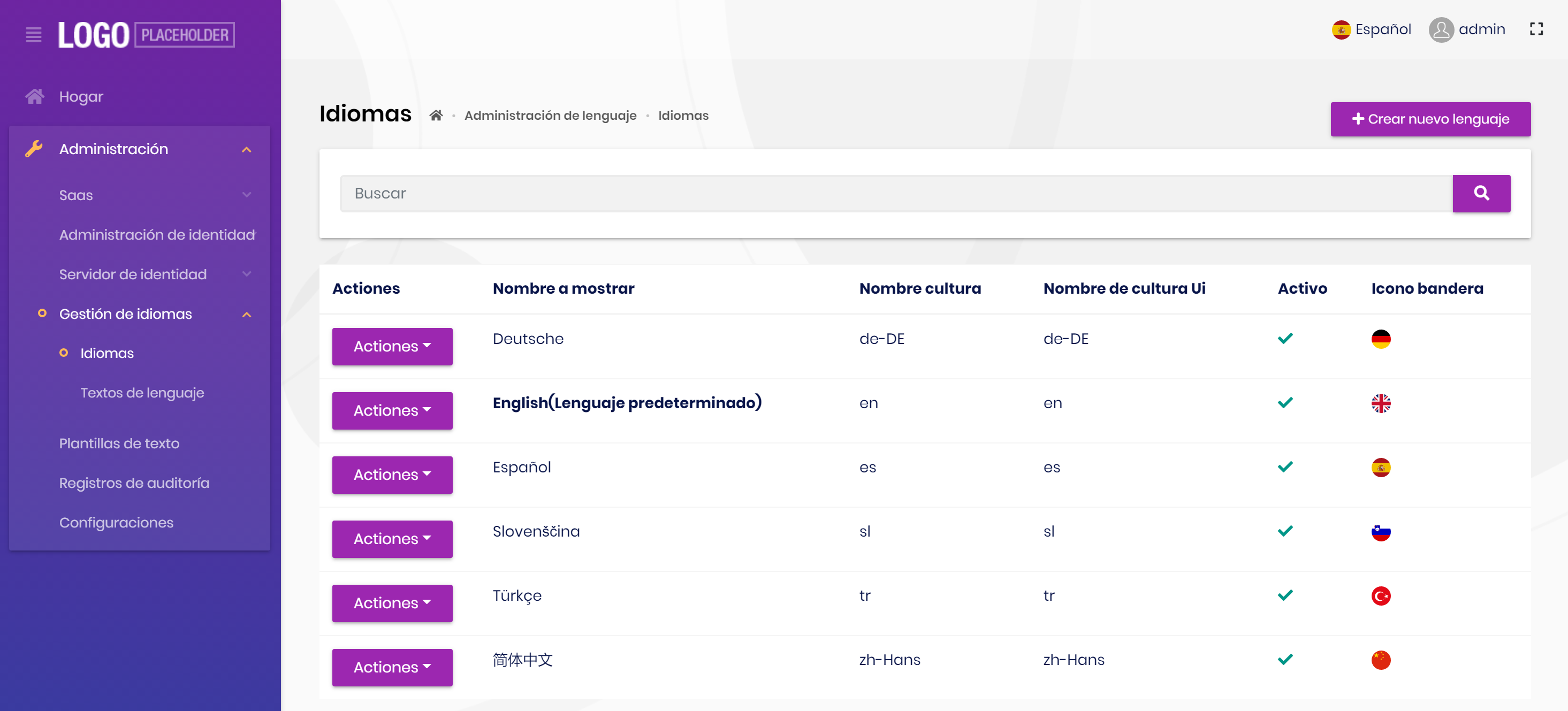Open the Acciones dropdown for Deutsche
Screen dimensions: 1568x711
pyautogui.click(x=392, y=346)
